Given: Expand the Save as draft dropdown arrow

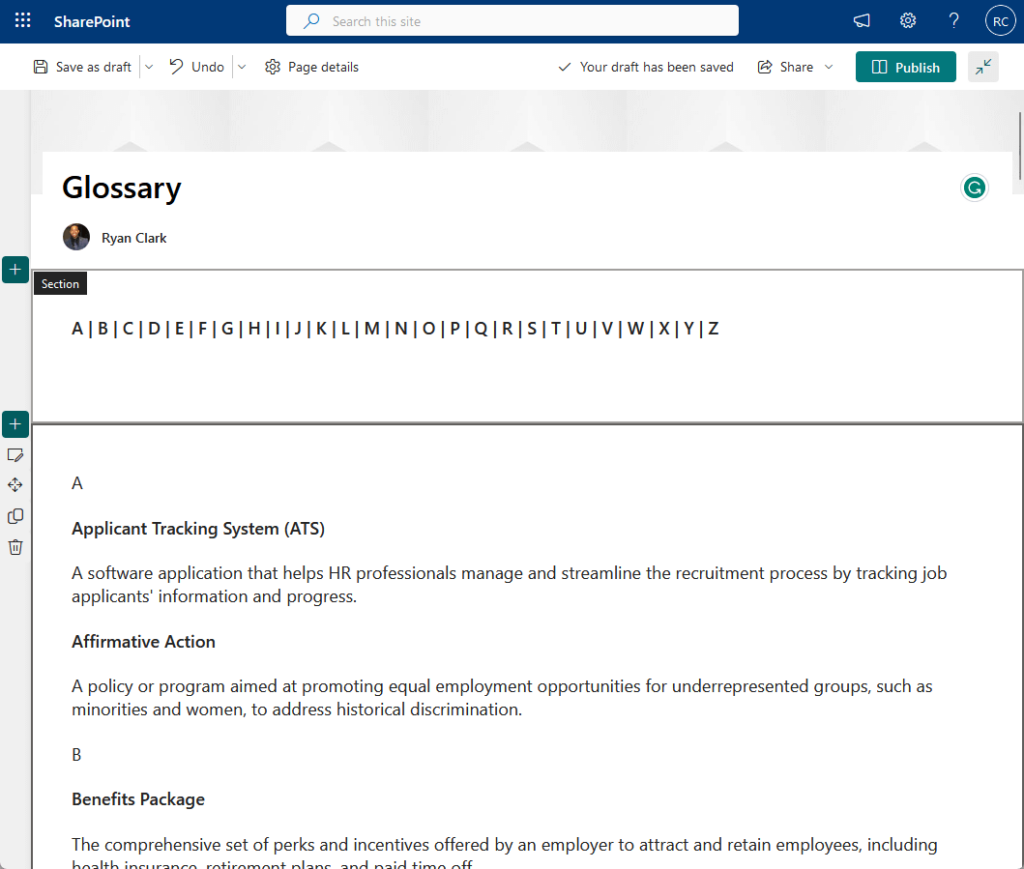Looking at the screenshot, I should click(149, 67).
